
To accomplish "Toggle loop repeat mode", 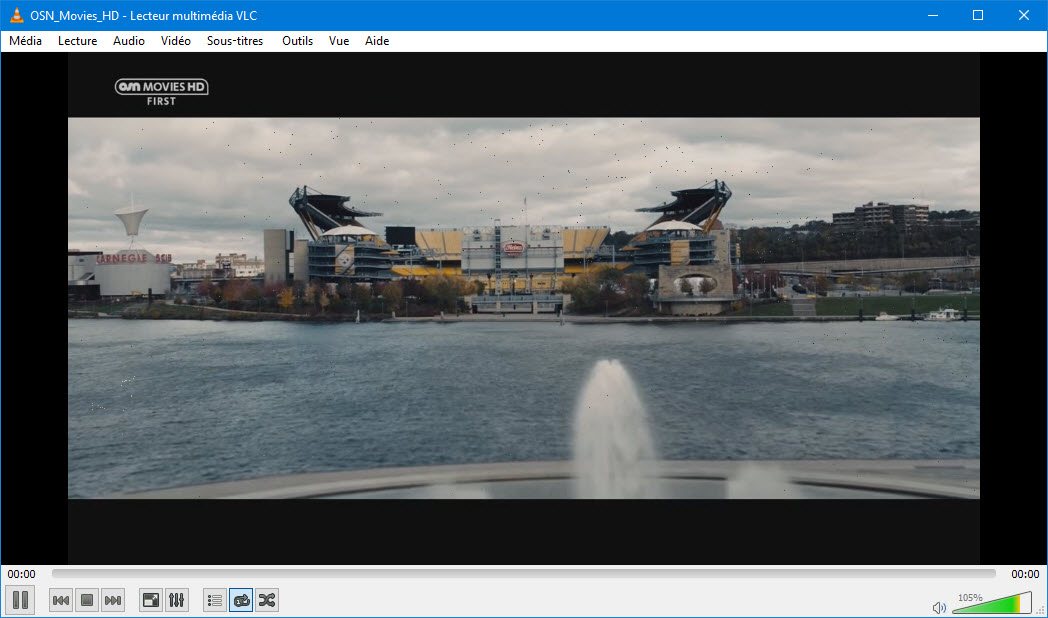I will point(241,600).
